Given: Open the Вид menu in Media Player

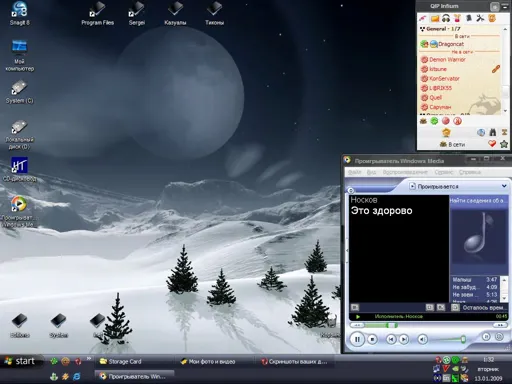Looking at the screenshot, I should [x=371, y=172].
